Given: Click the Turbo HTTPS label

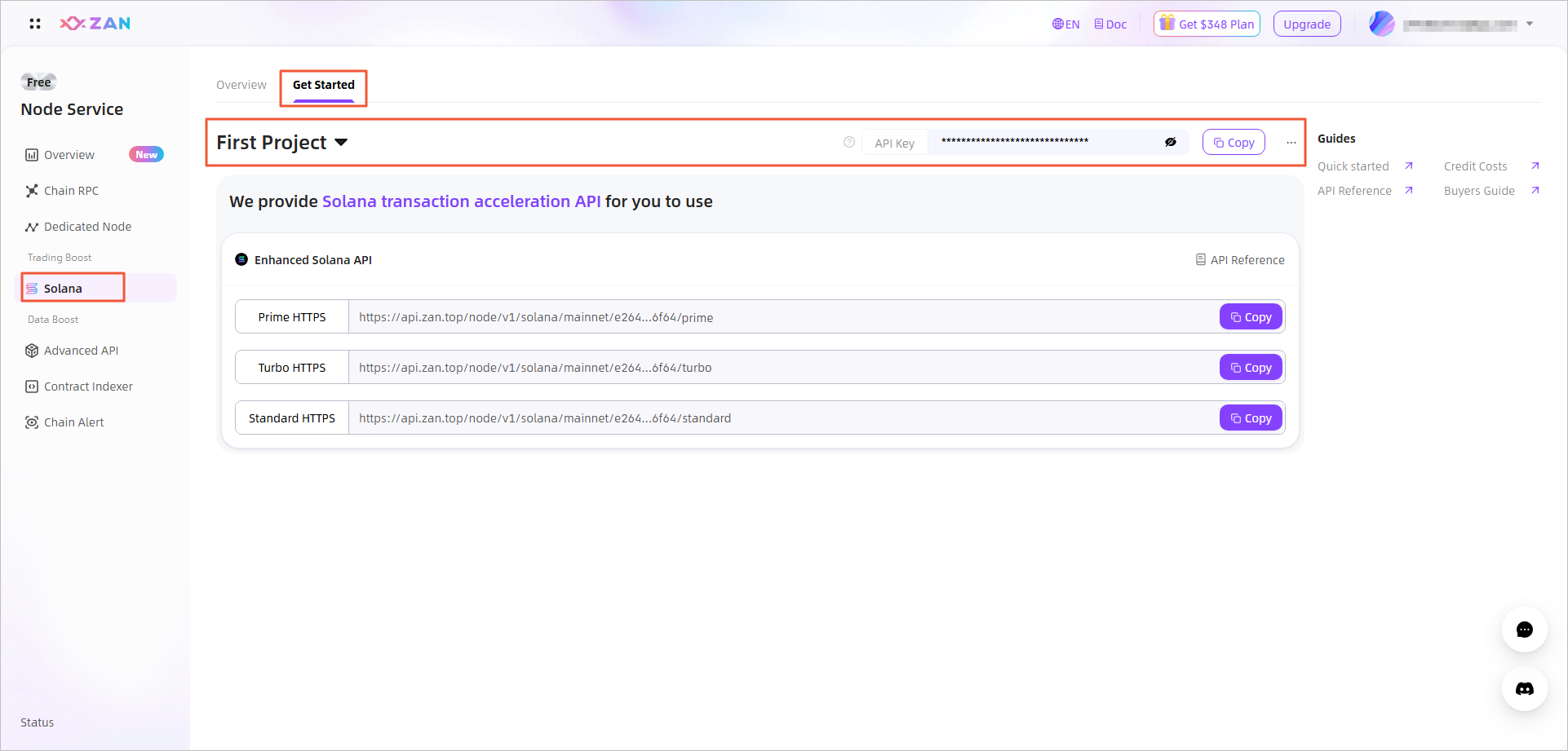Looking at the screenshot, I should pos(292,368).
